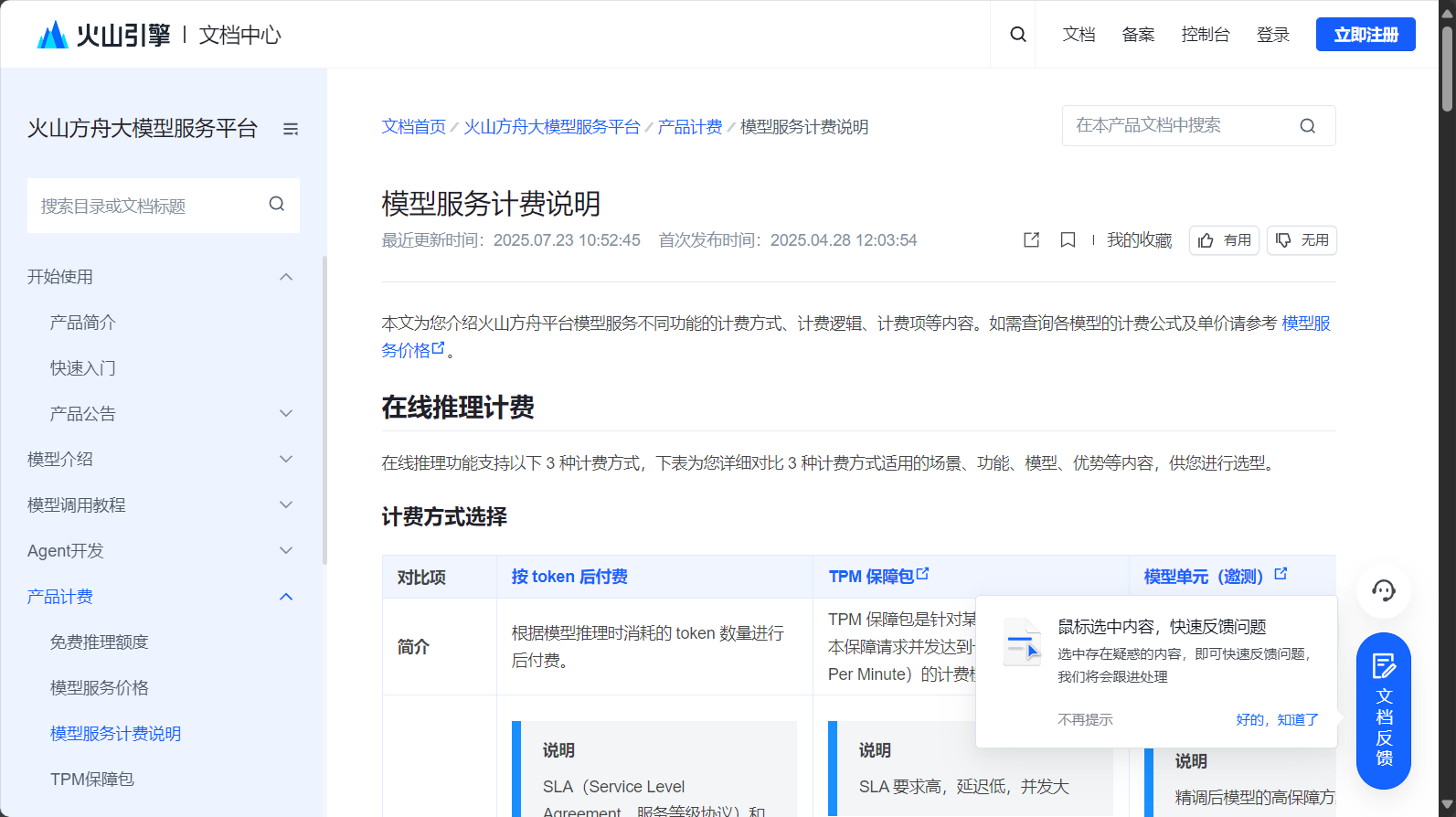Mark the article as 无用
Screen dimensions: 1456x817
coord(1302,240)
